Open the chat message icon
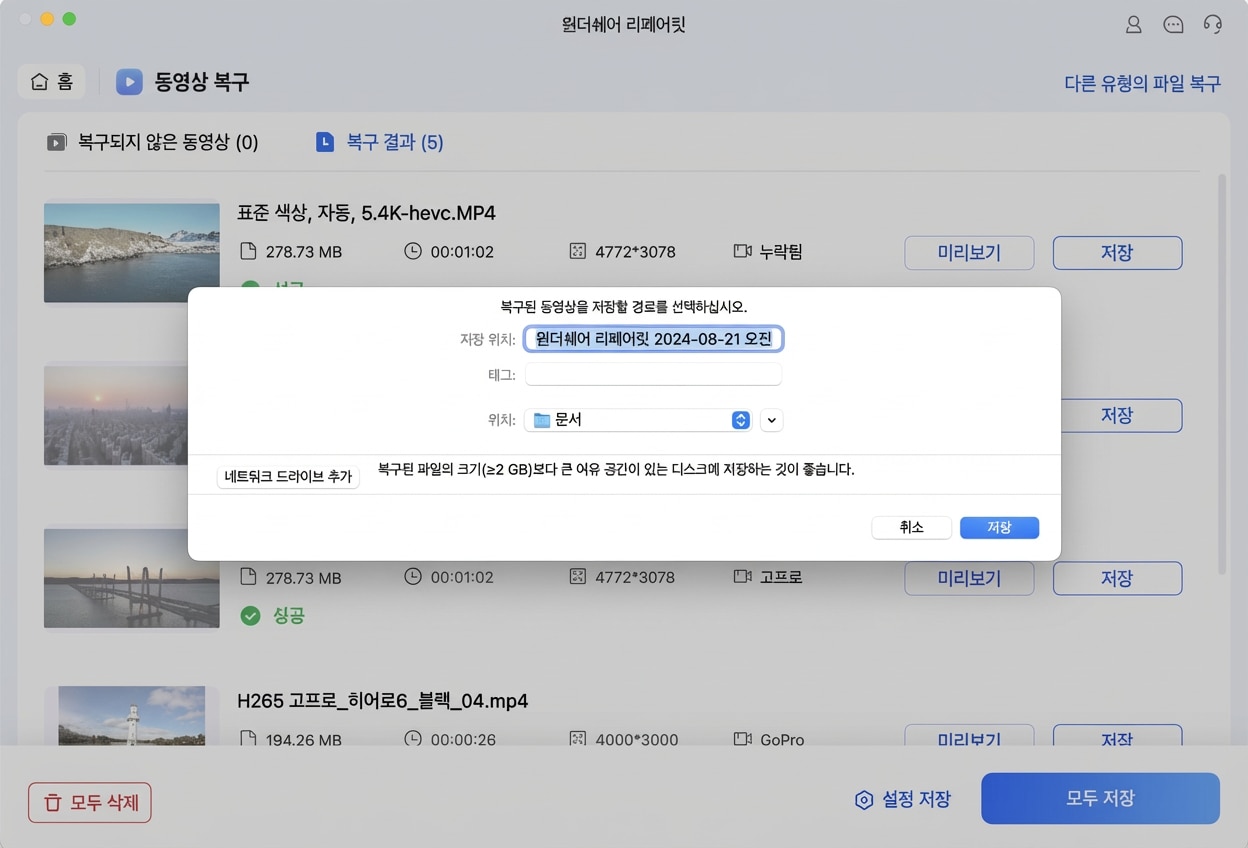The height and width of the screenshot is (848, 1248). 1173,25
